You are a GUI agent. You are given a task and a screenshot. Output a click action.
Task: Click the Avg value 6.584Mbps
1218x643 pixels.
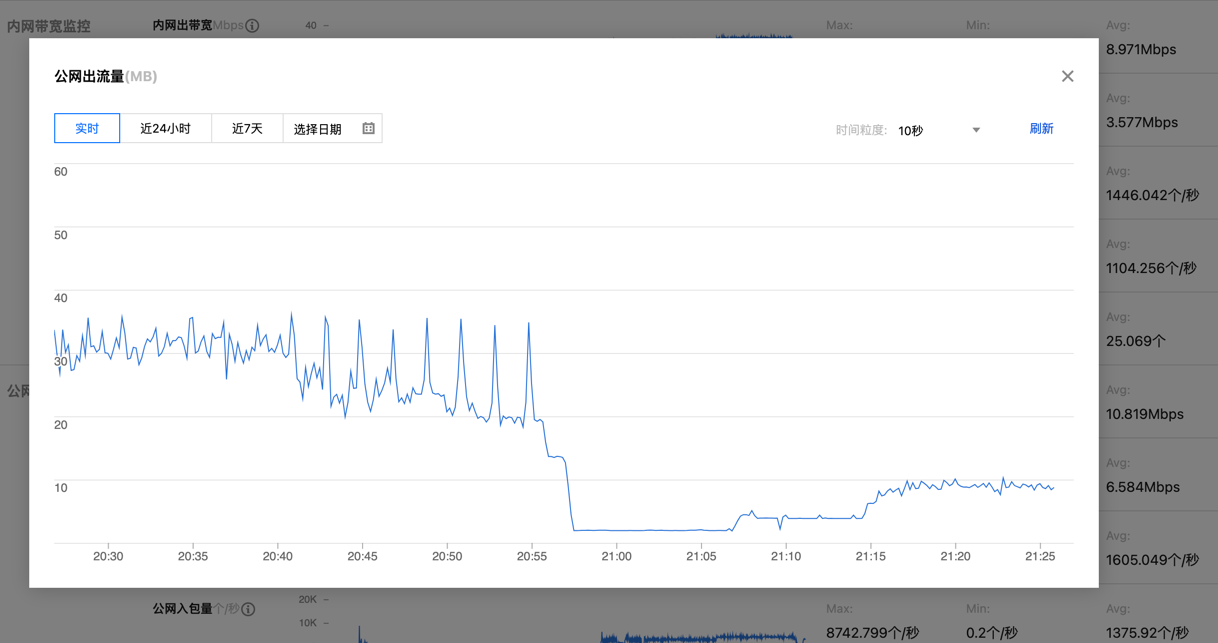point(1143,487)
